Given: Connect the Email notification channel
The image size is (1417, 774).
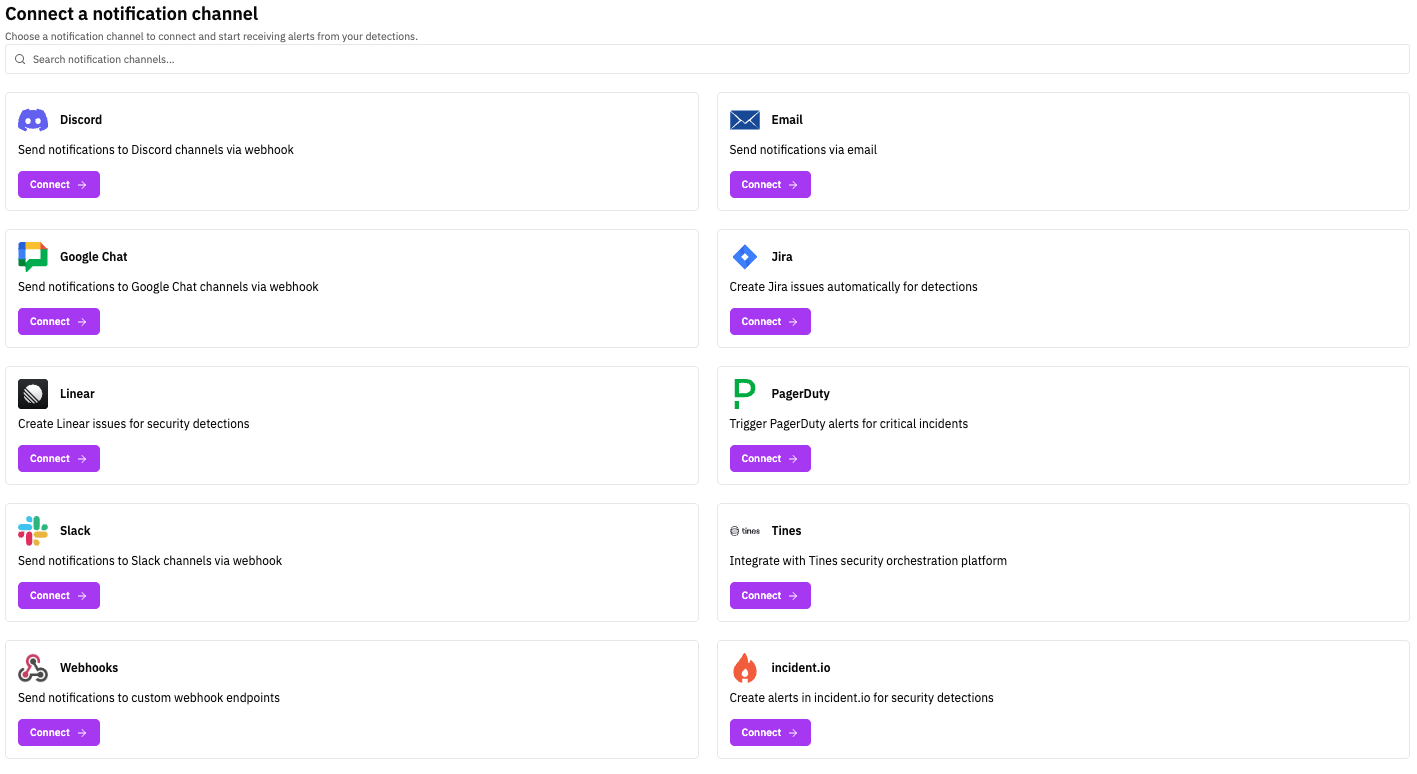Looking at the screenshot, I should [x=770, y=184].
